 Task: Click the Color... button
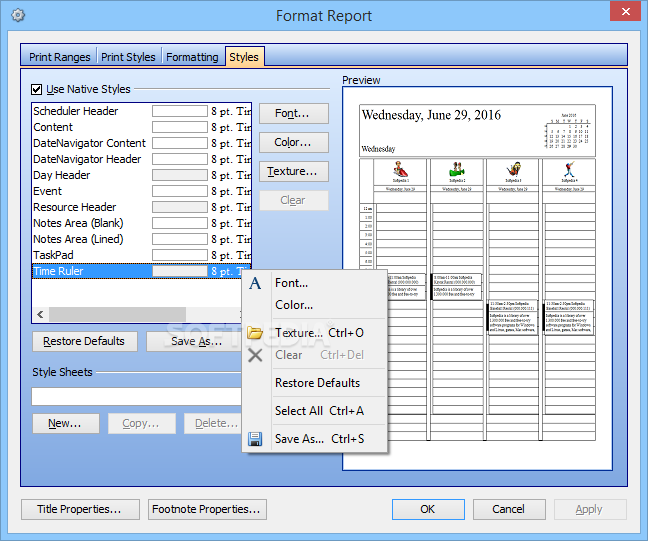pyautogui.click(x=294, y=142)
